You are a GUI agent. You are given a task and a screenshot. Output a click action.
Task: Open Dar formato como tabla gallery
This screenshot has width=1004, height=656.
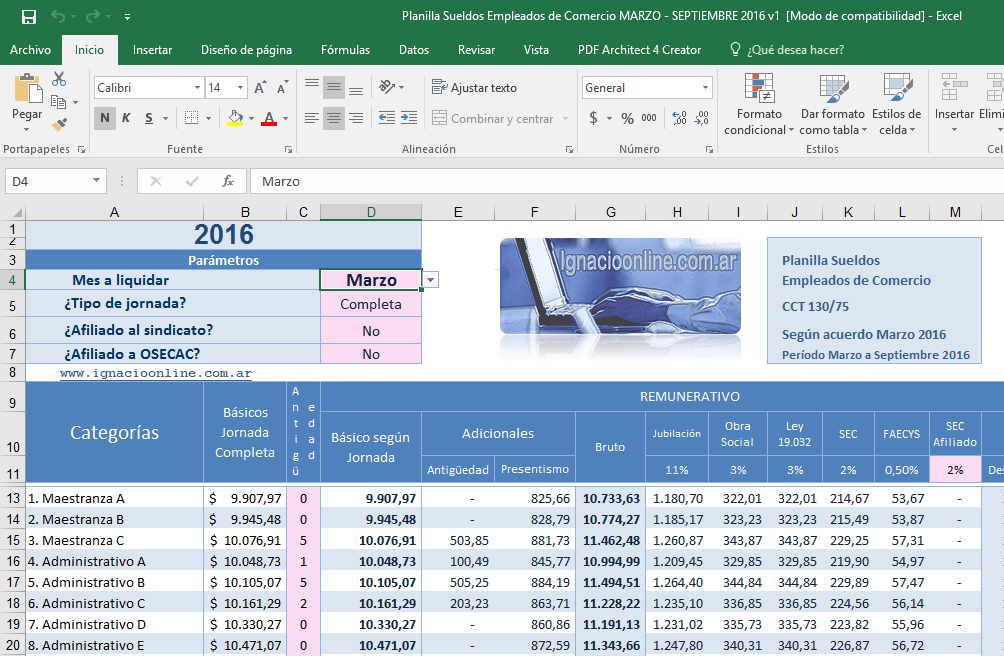(832, 104)
